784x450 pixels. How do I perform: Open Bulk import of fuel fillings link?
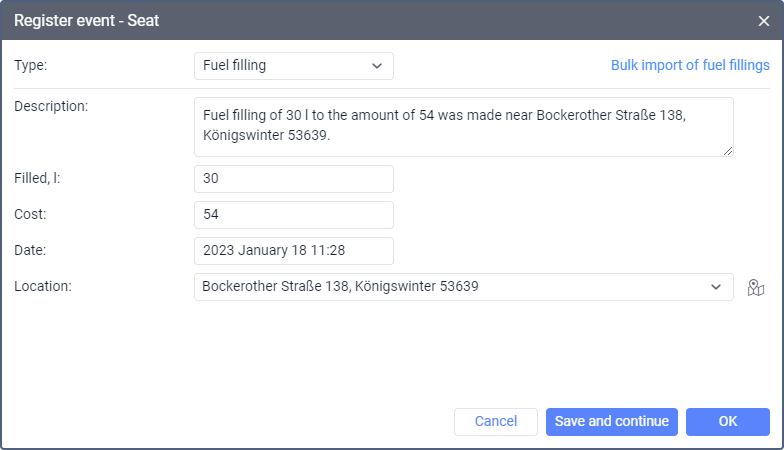click(x=690, y=65)
